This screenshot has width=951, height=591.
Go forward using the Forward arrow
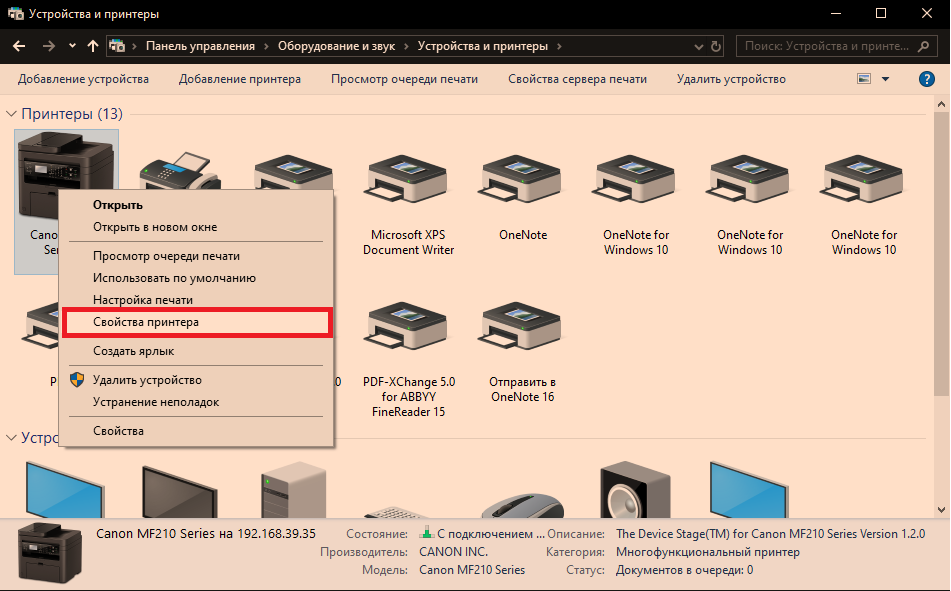point(49,46)
